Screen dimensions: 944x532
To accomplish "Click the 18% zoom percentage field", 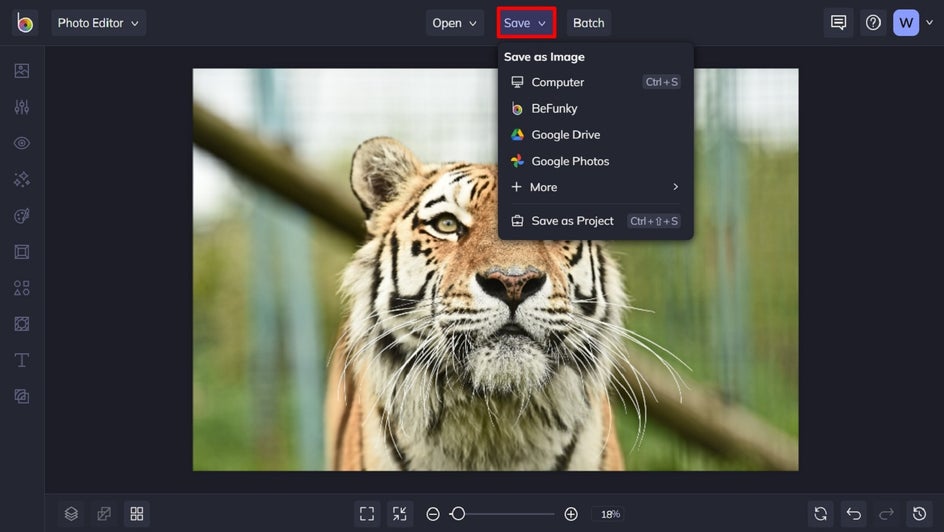I will tap(610, 514).
